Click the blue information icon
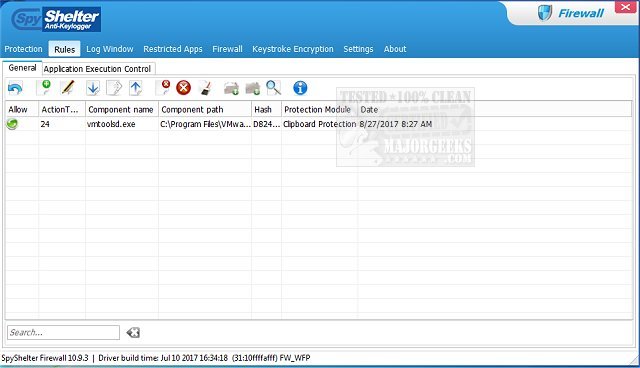 tap(300, 88)
